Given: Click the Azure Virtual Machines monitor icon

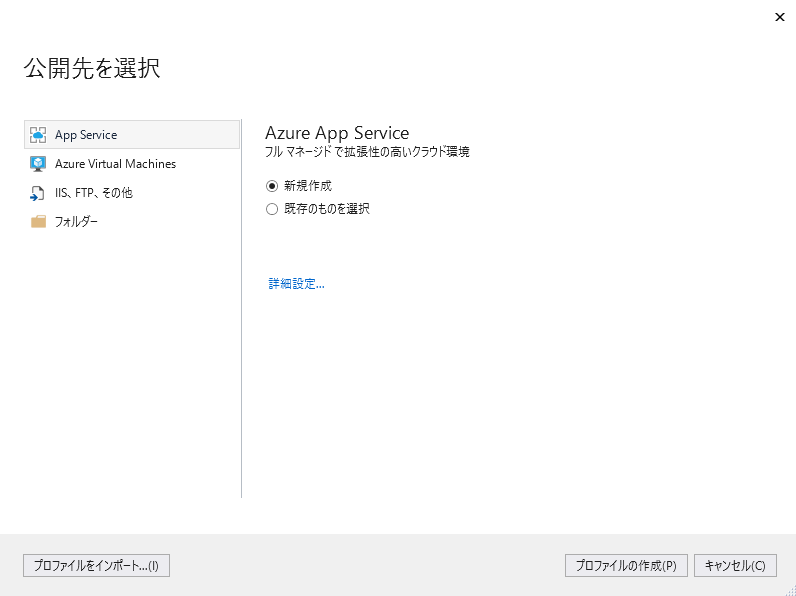Looking at the screenshot, I should point(38,164).
